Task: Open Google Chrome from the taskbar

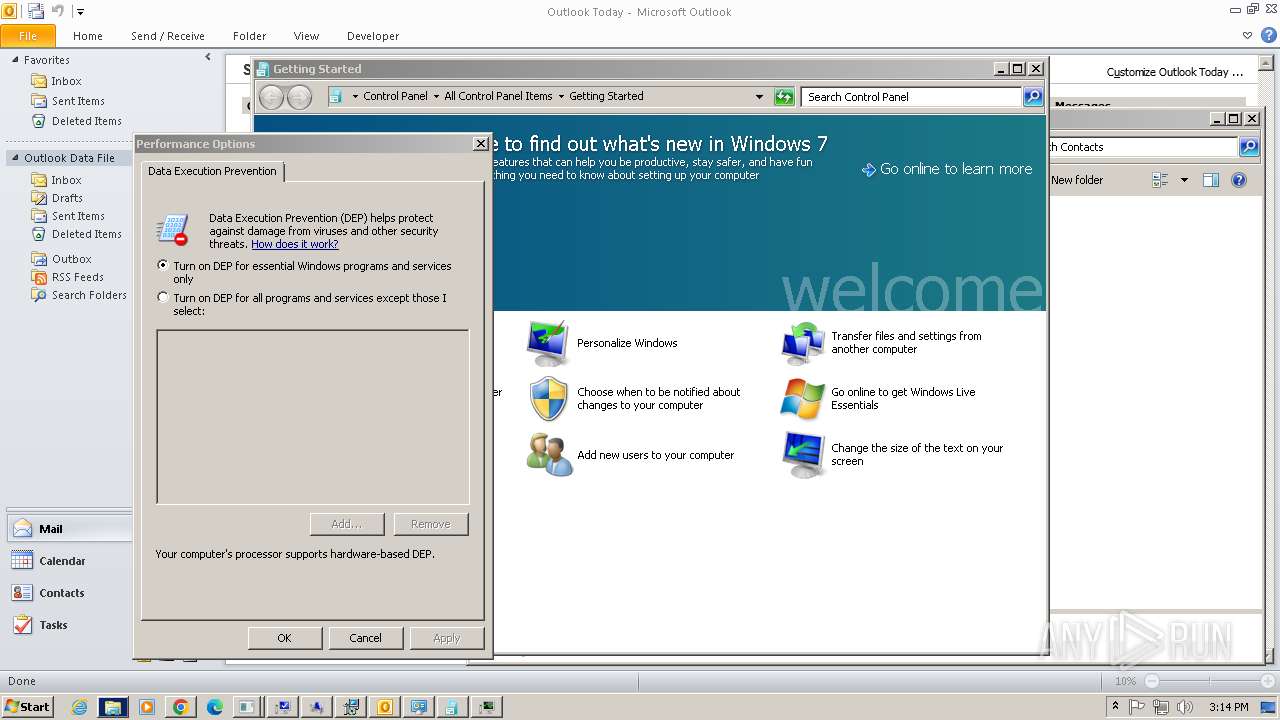Action: click(180, 707)
